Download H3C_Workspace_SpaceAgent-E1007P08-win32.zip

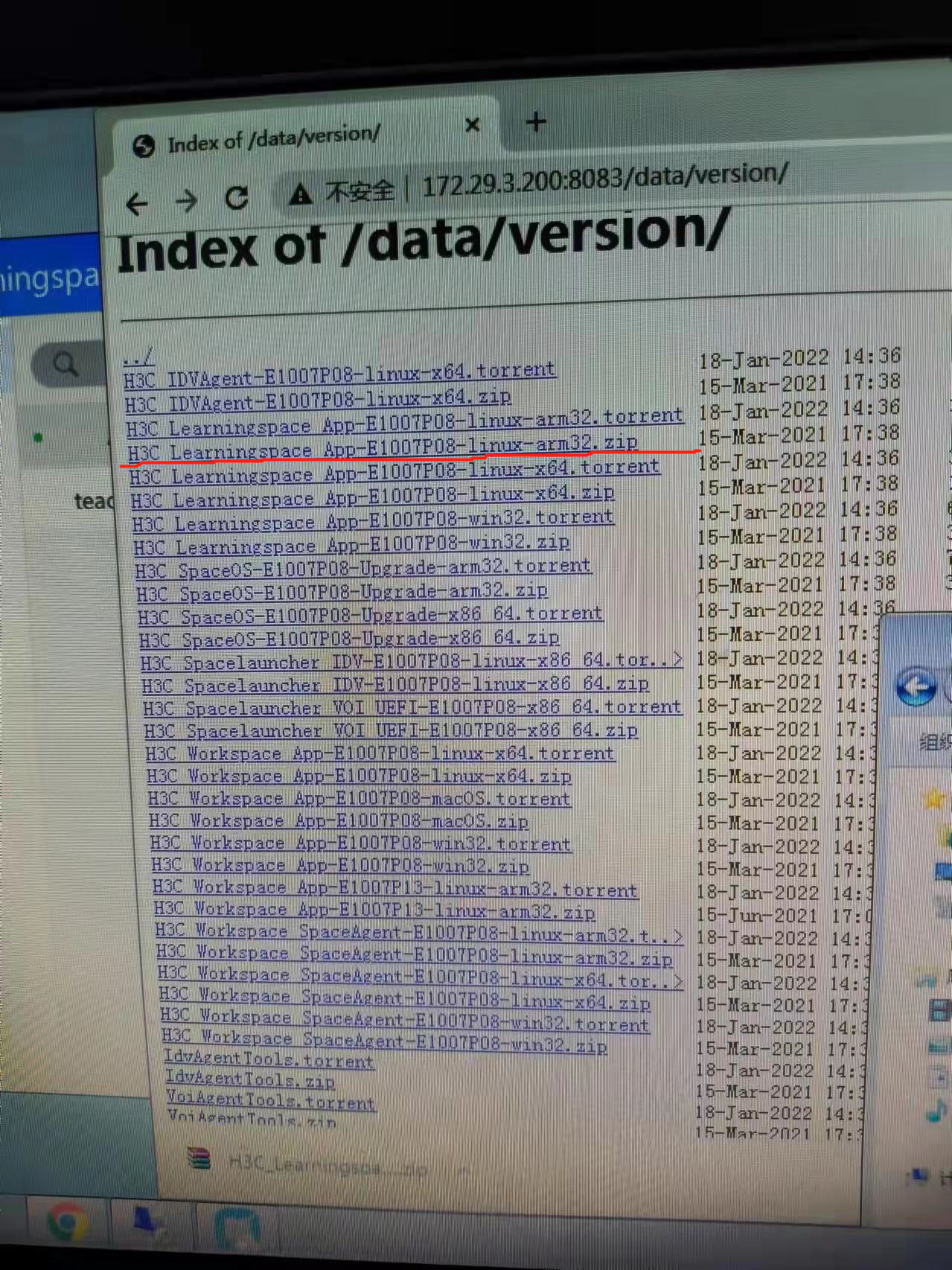(x=385, y=1041)
